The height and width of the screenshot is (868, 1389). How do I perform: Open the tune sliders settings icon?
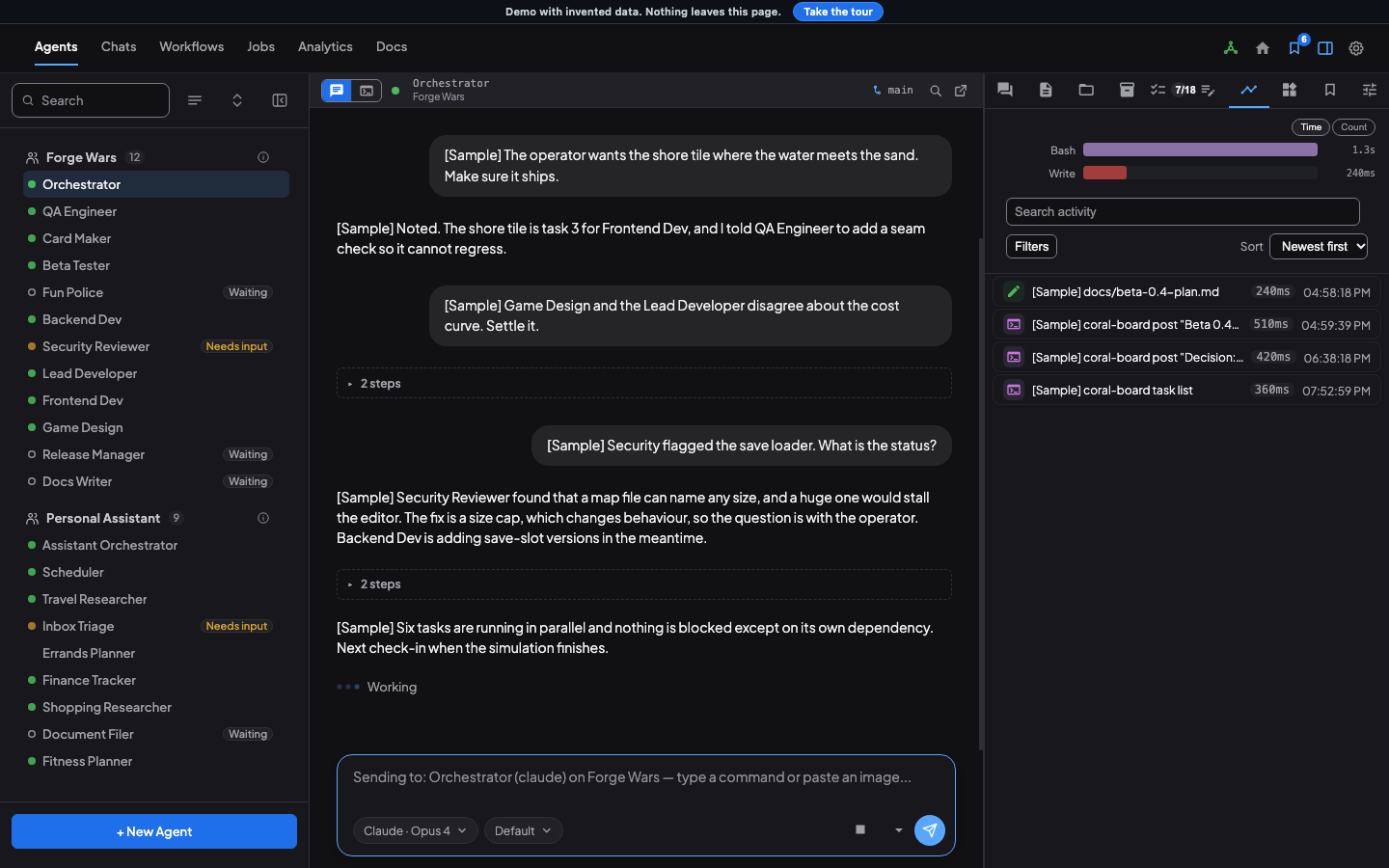[1370, 90]
